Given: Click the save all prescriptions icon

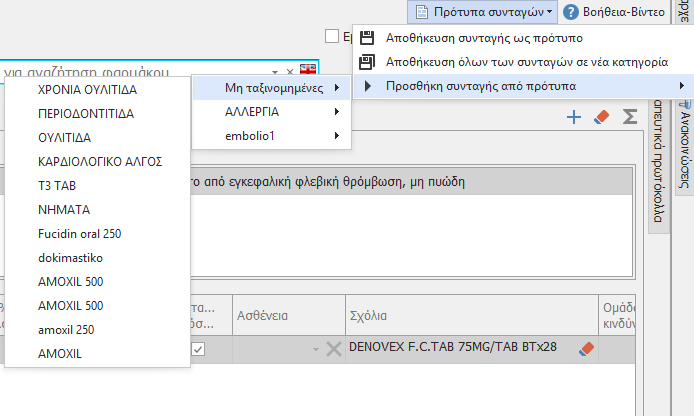Looking at the screenshot, I should (367, 62).
